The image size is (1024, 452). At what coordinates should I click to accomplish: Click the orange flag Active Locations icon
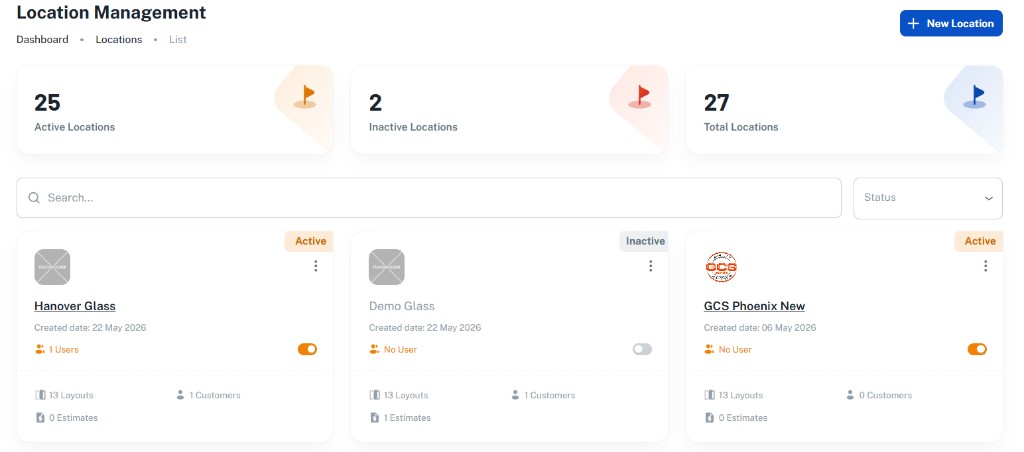coord(305,97)
